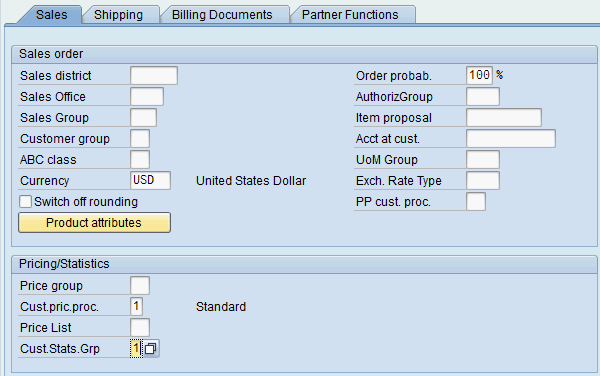Image resolution: width=600 pixels, height=376 pixels.
Task: Open search help icon beside Cust.Stats.Grp
Action: pyautogui.click(x=151, y=348)
